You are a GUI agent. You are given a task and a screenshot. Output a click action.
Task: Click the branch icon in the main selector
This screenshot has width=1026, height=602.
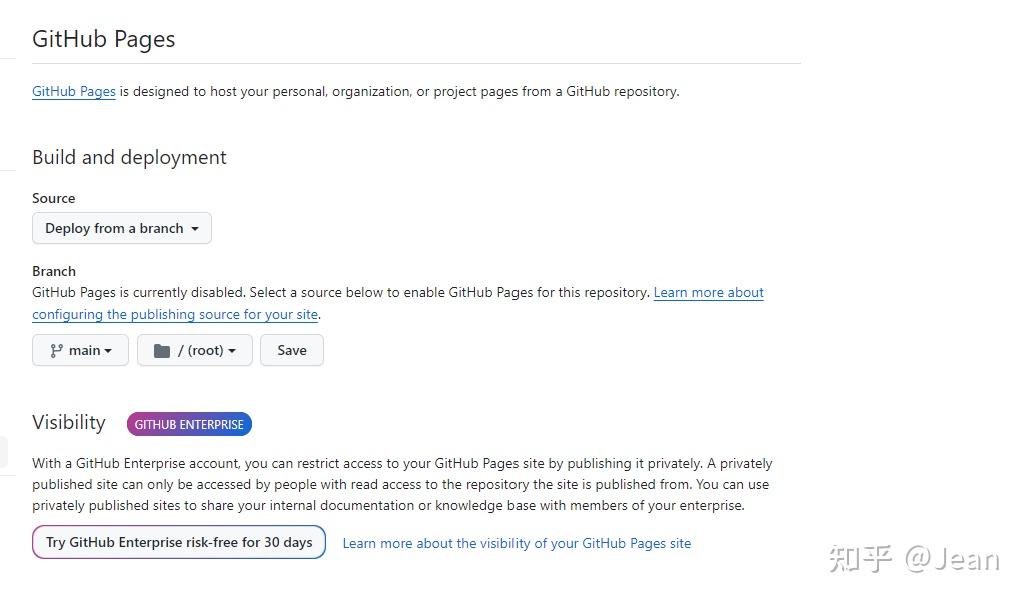pos(56,350)
